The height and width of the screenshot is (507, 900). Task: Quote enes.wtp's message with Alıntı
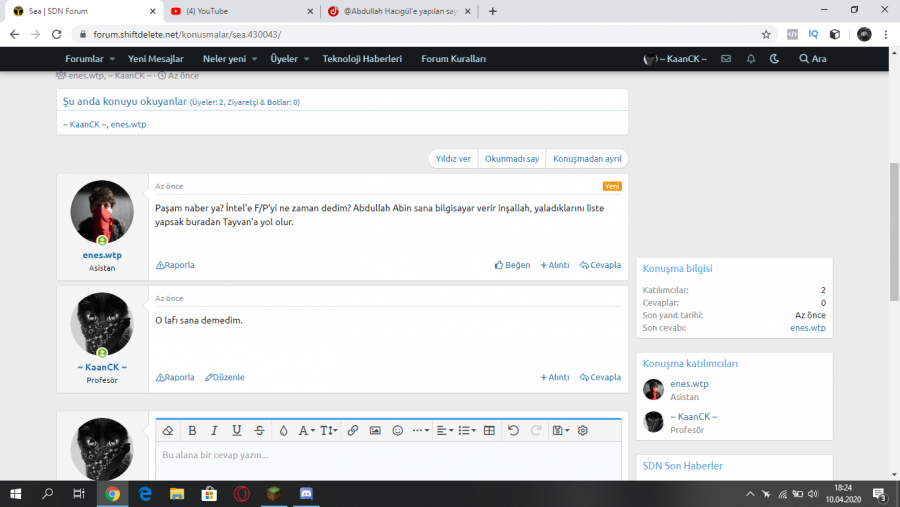(554, 265)
